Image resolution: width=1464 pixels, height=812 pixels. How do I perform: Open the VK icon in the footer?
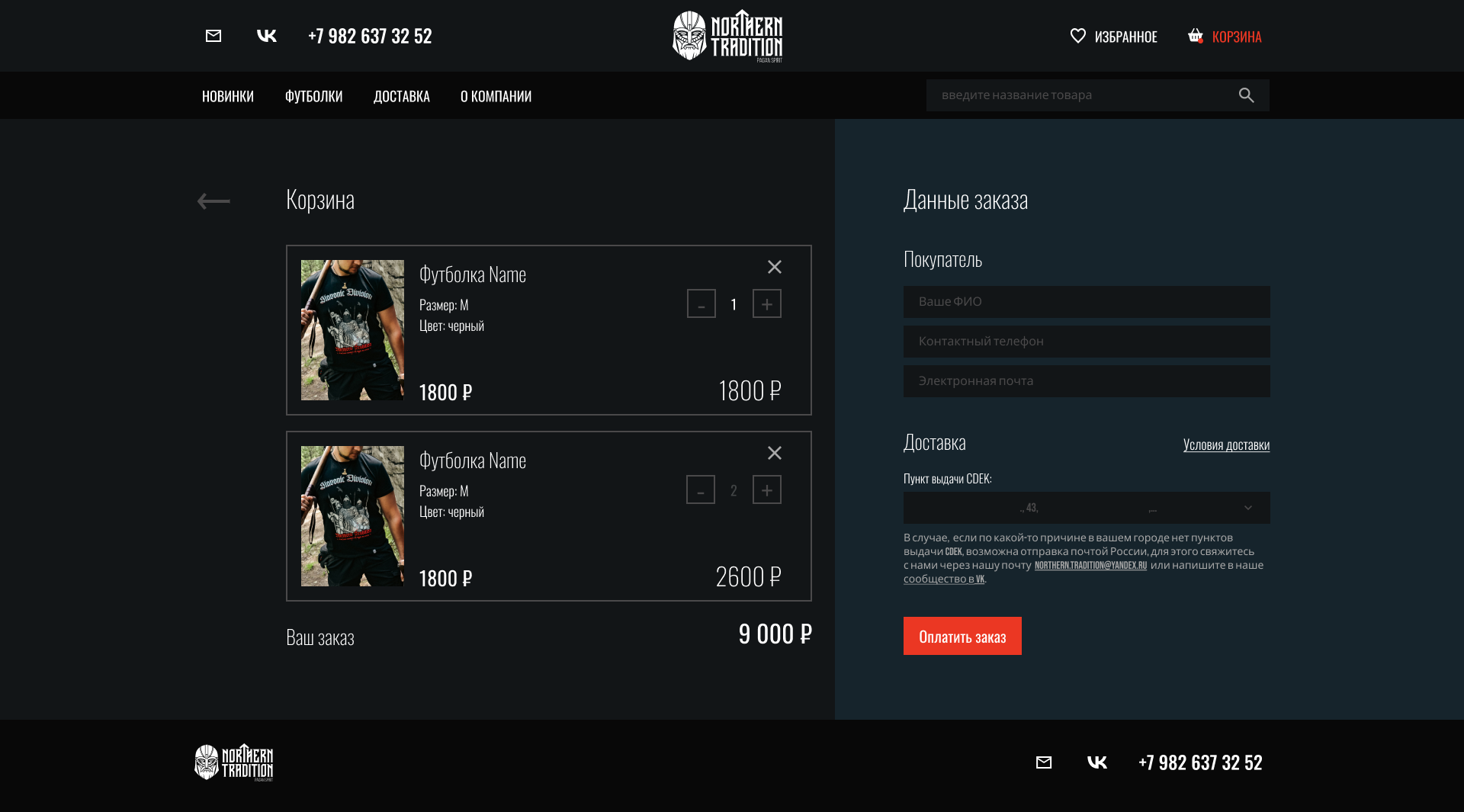(1097, 762)
